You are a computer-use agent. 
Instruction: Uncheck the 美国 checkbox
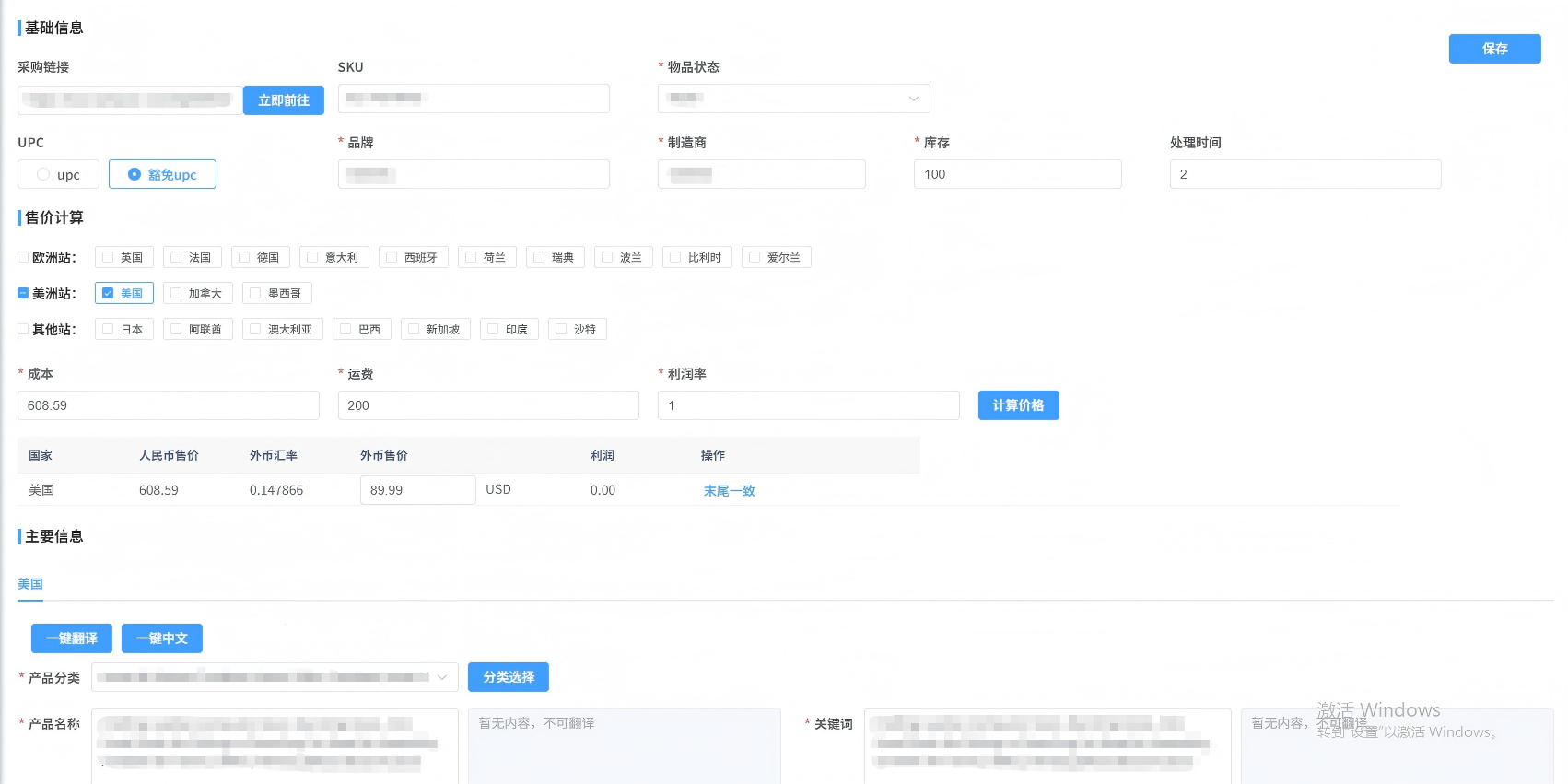pos(108,294)
